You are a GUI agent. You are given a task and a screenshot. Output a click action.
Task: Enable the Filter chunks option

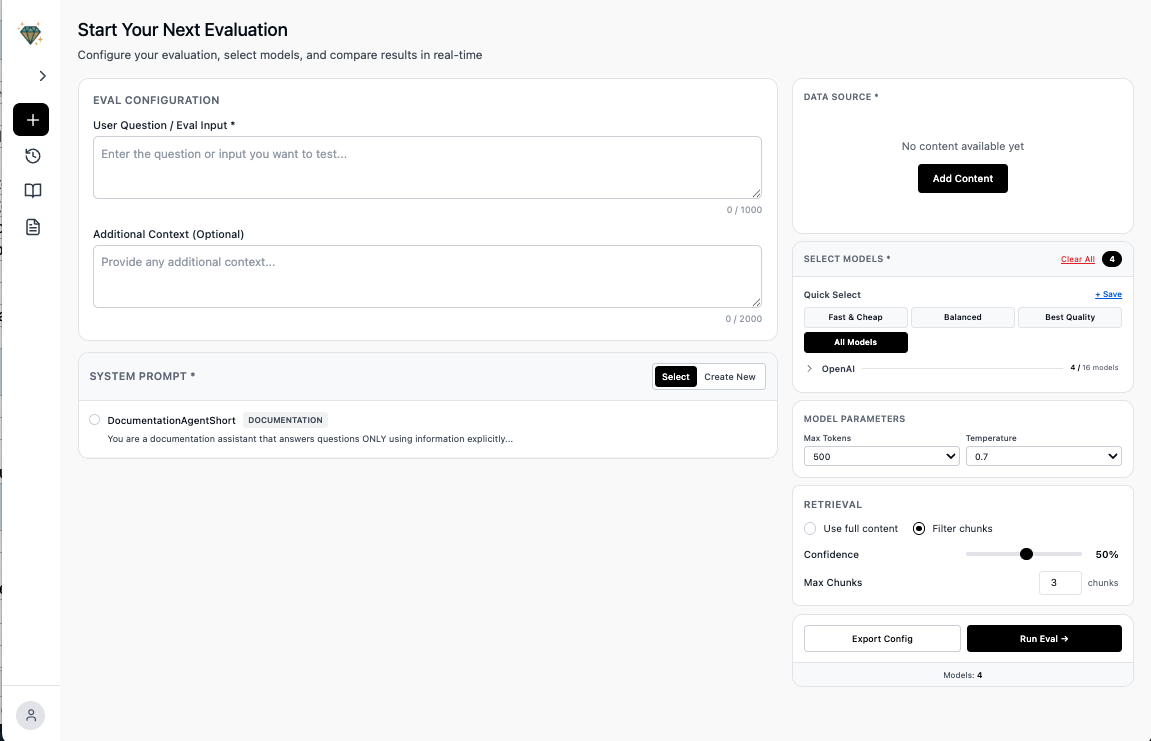click(918, 528)
